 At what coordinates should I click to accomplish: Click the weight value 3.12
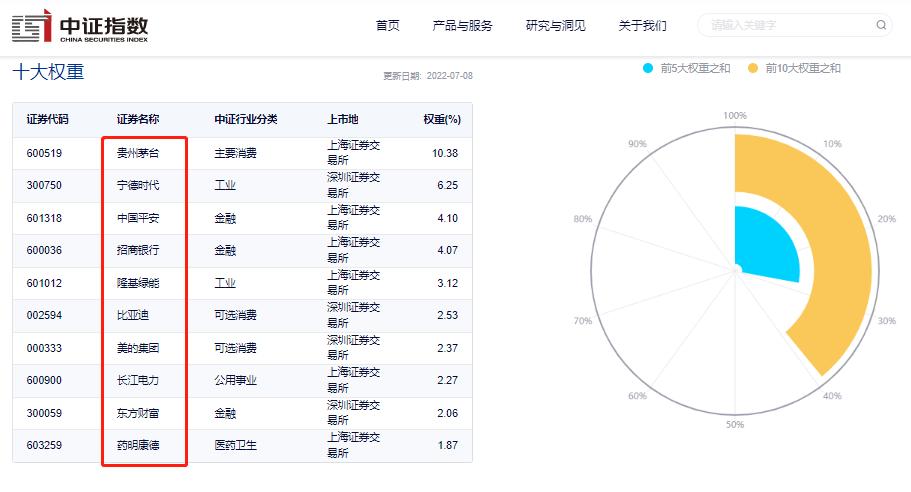(447, 283)
